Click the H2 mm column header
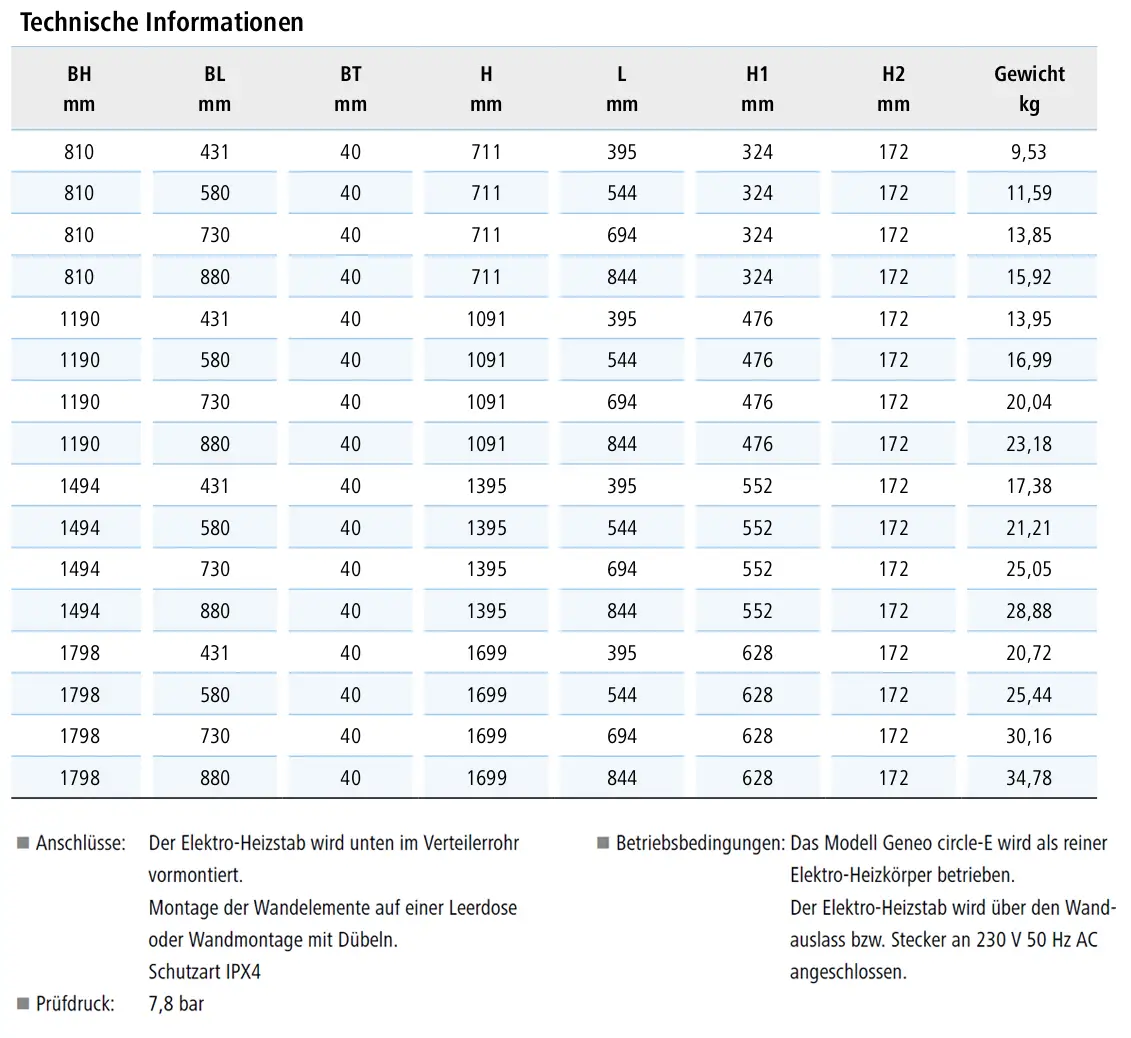The height and width of the screenshot is (1038, 1131). [x=893, y=89]
